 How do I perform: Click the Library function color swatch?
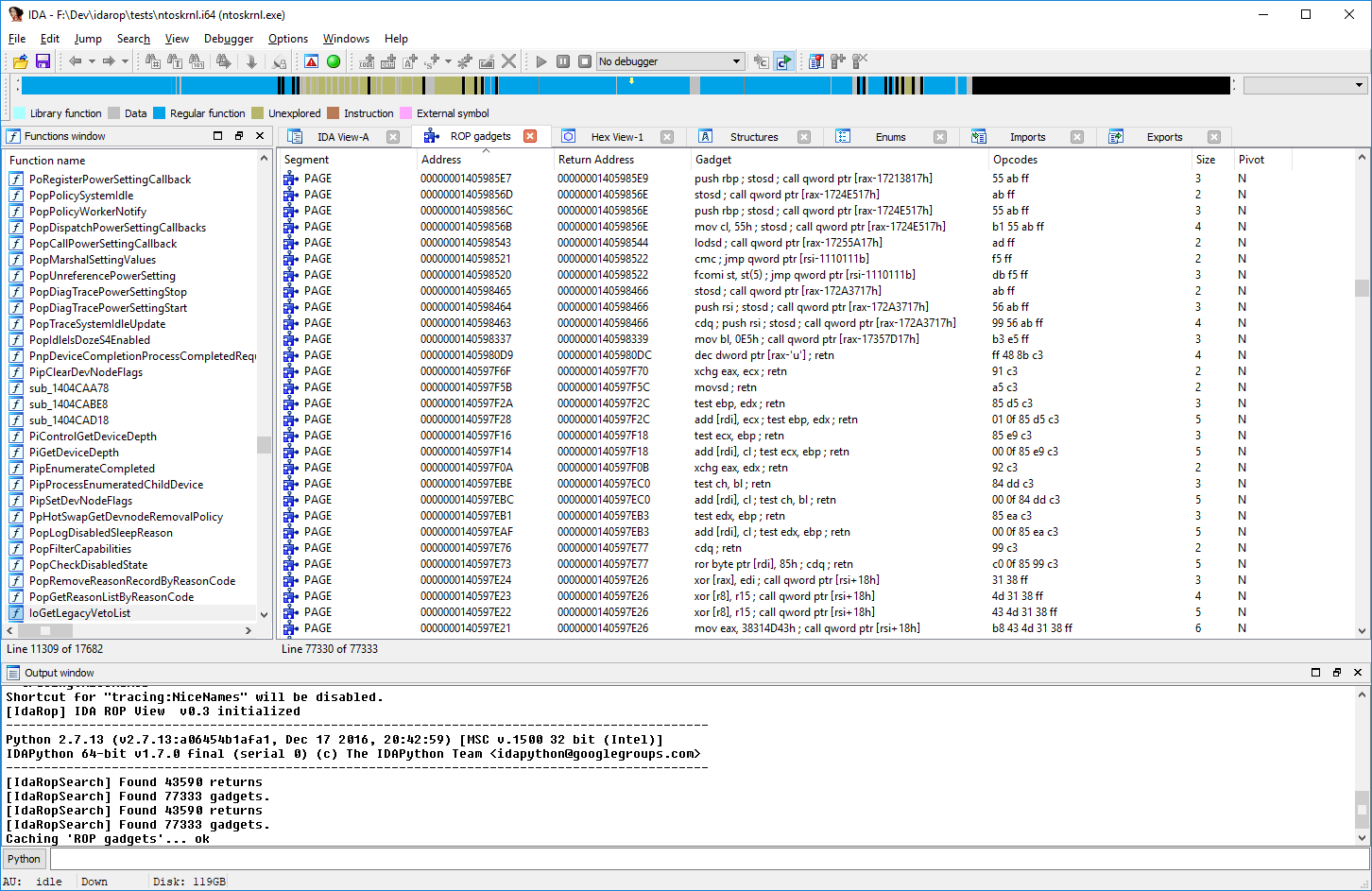pos(20,113)
